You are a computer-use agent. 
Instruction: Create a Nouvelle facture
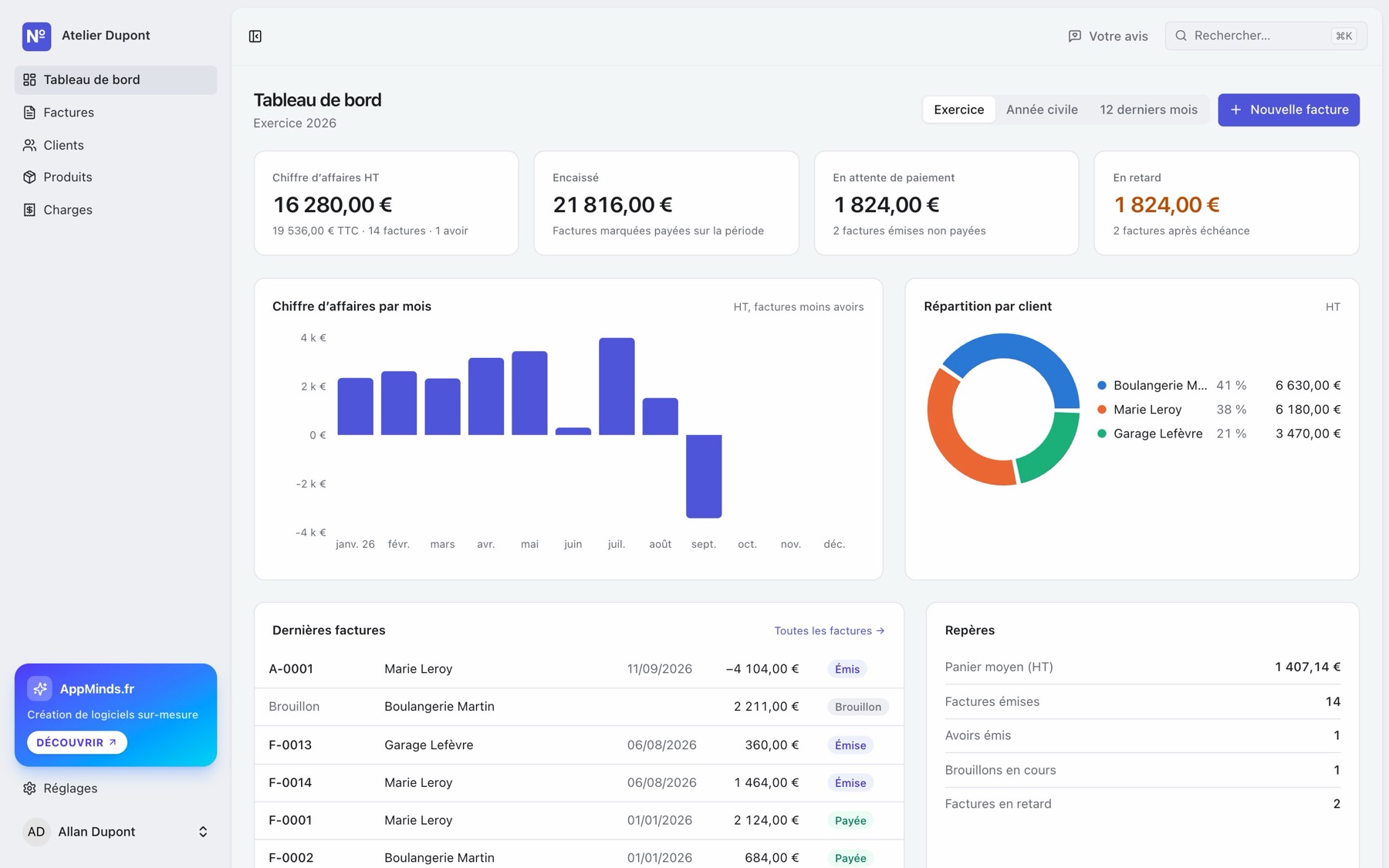(1289, 110)
